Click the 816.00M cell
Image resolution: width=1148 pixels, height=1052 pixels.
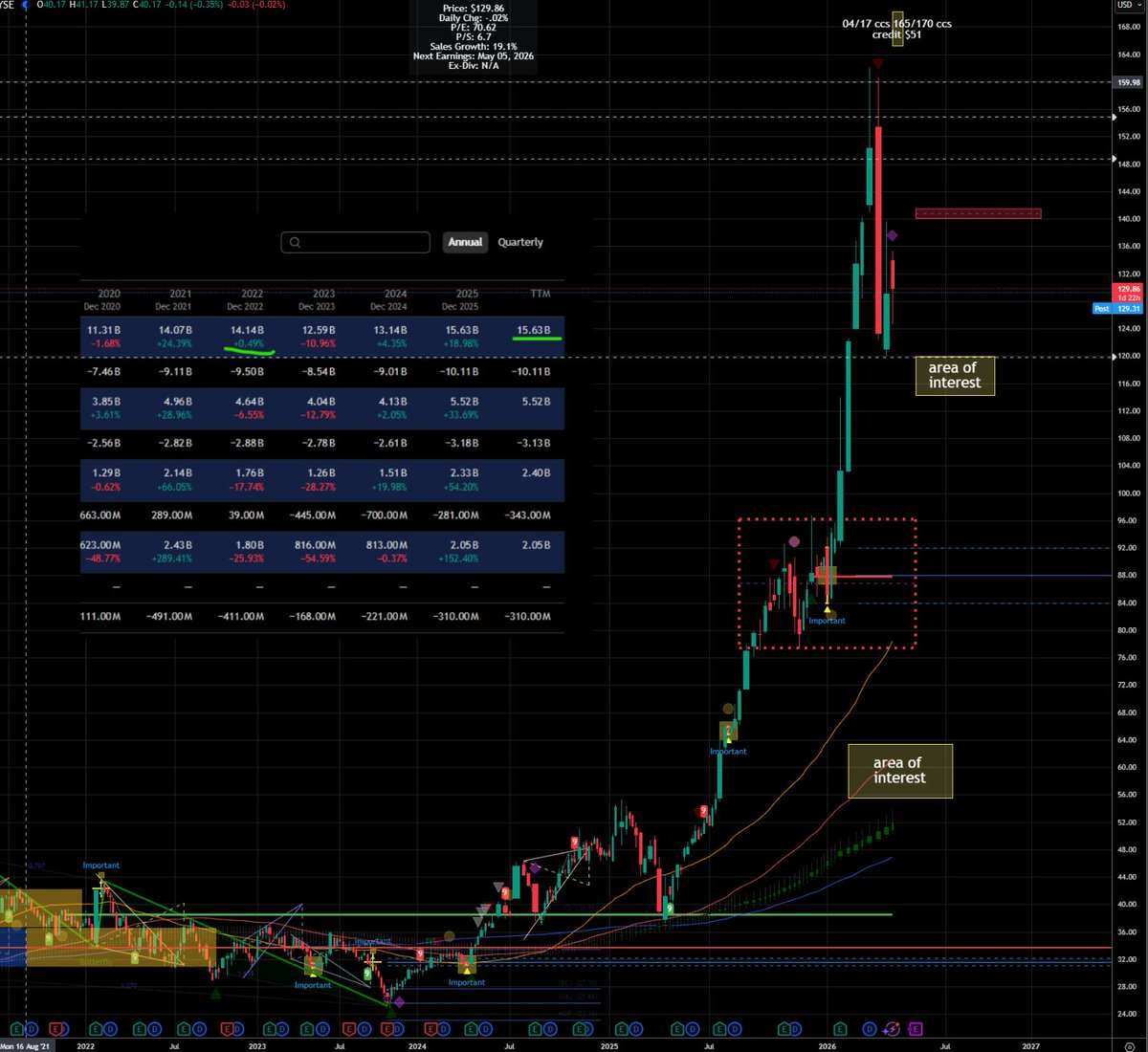(316, 545)
